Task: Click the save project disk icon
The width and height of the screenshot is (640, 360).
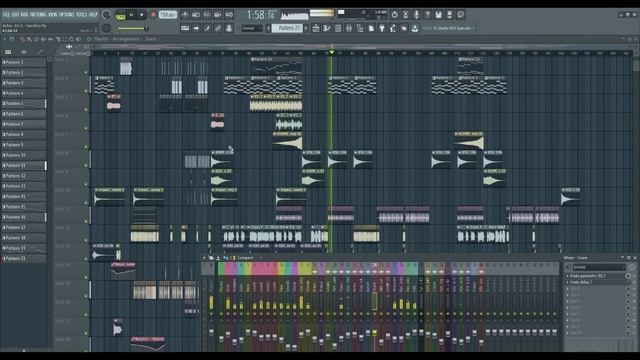Action: 439,15
